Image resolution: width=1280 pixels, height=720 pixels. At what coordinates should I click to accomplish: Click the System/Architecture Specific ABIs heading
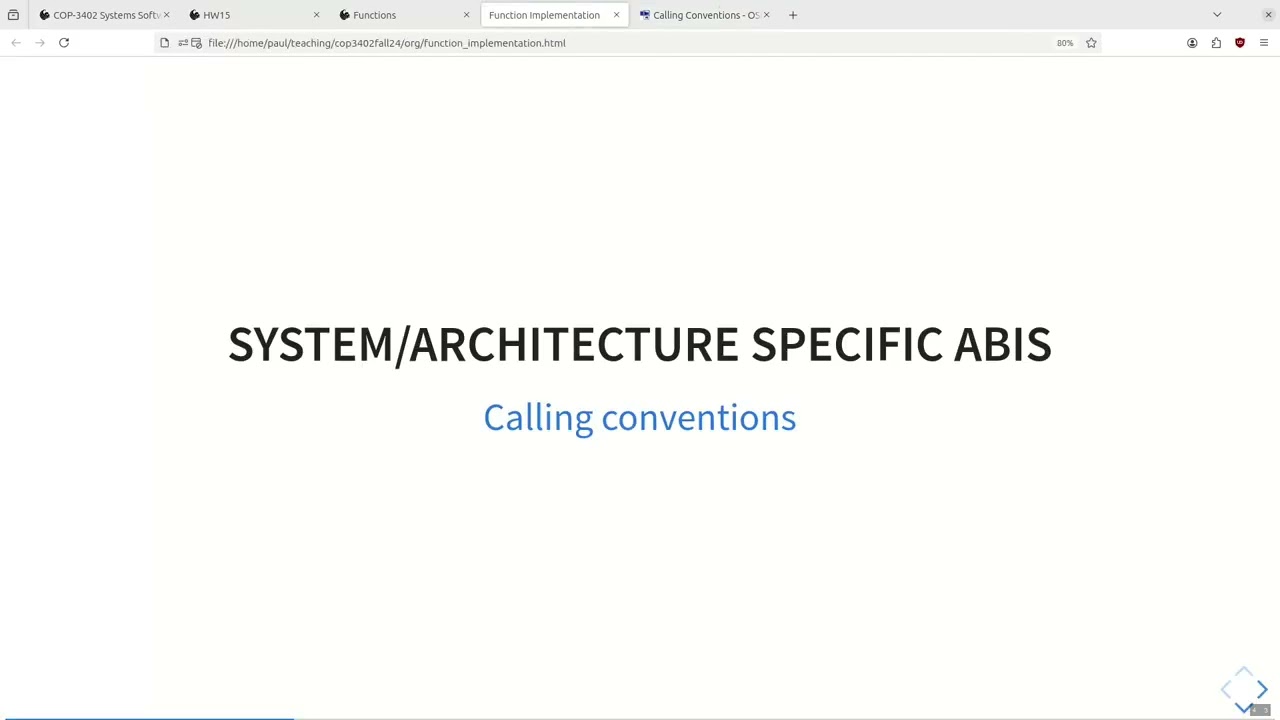tap(640, 344)
